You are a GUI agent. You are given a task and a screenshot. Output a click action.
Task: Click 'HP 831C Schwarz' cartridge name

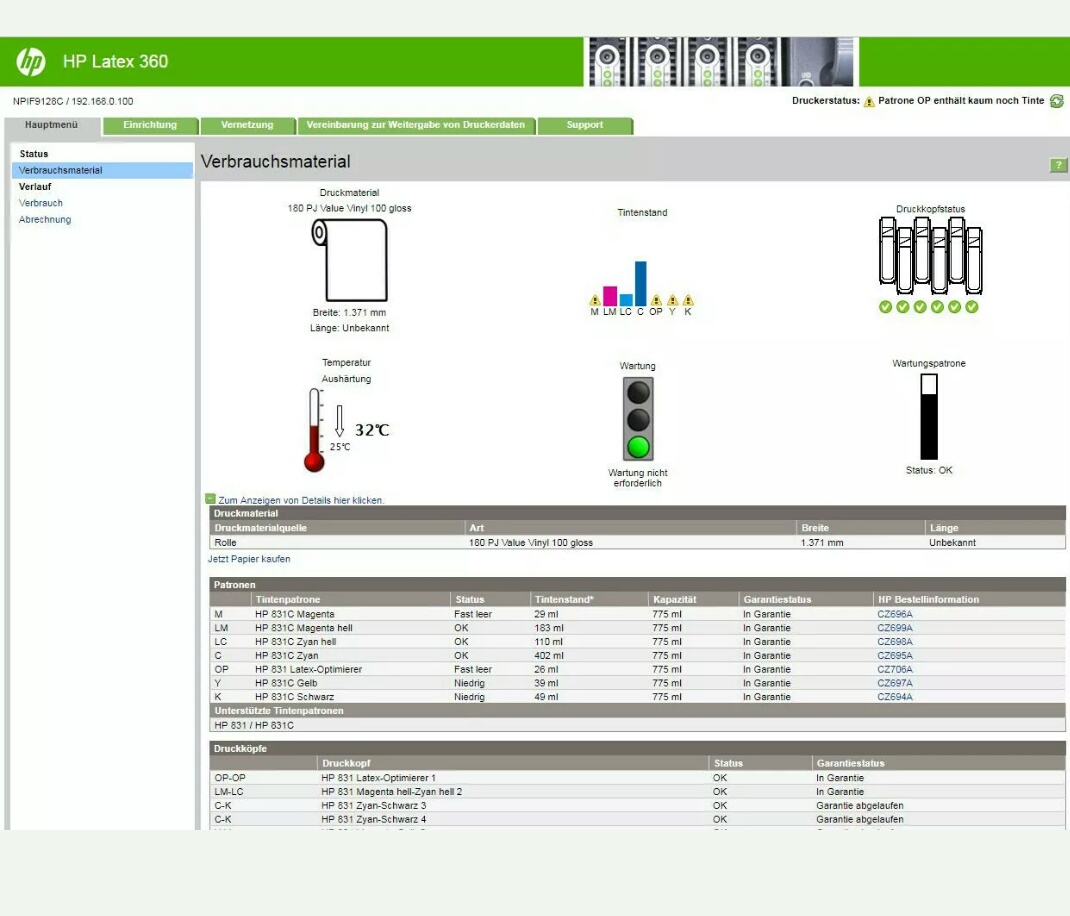point(295,697)
